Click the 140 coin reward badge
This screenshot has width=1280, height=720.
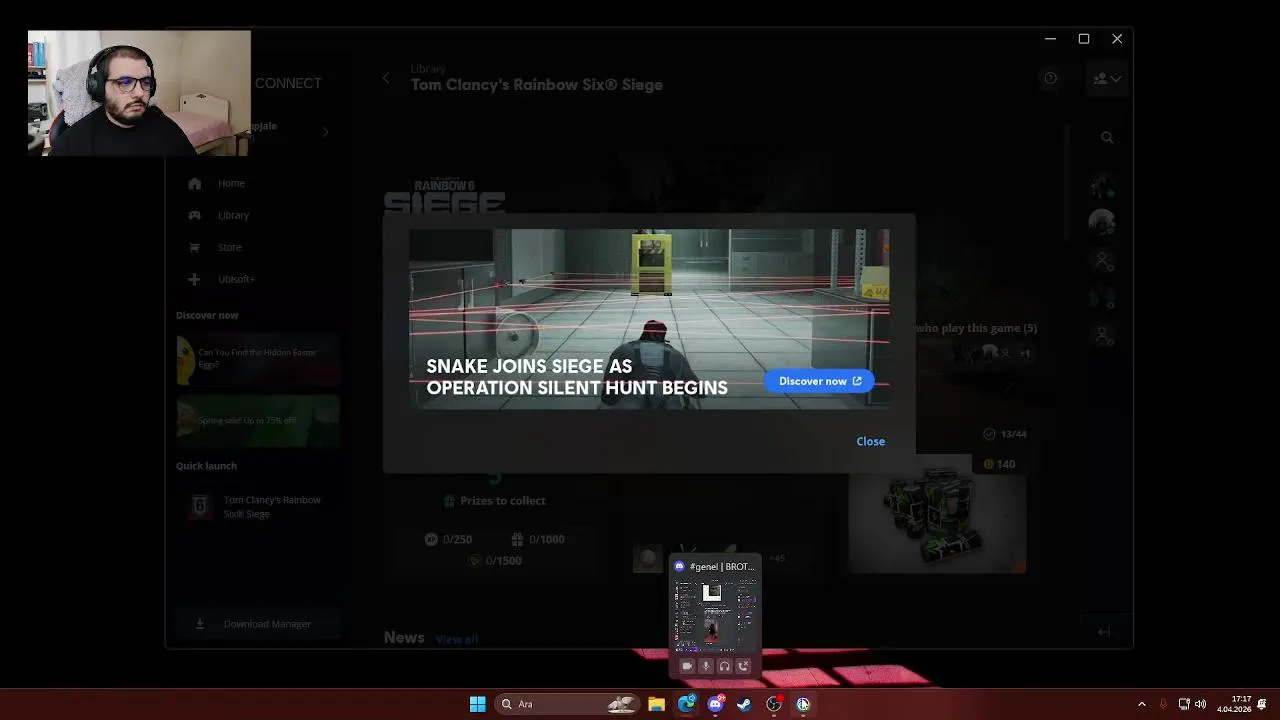[999, 464]
